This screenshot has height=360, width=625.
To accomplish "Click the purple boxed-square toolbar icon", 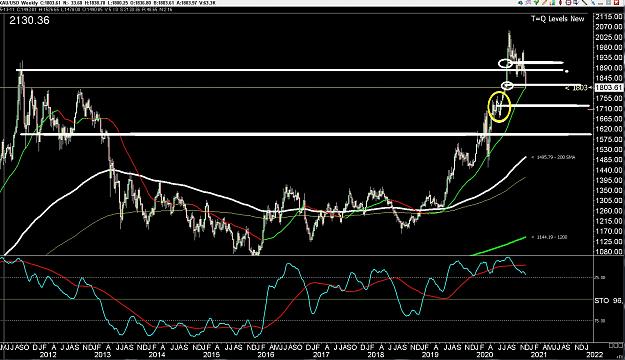I will pyautogui.click(x=568, y=2).
